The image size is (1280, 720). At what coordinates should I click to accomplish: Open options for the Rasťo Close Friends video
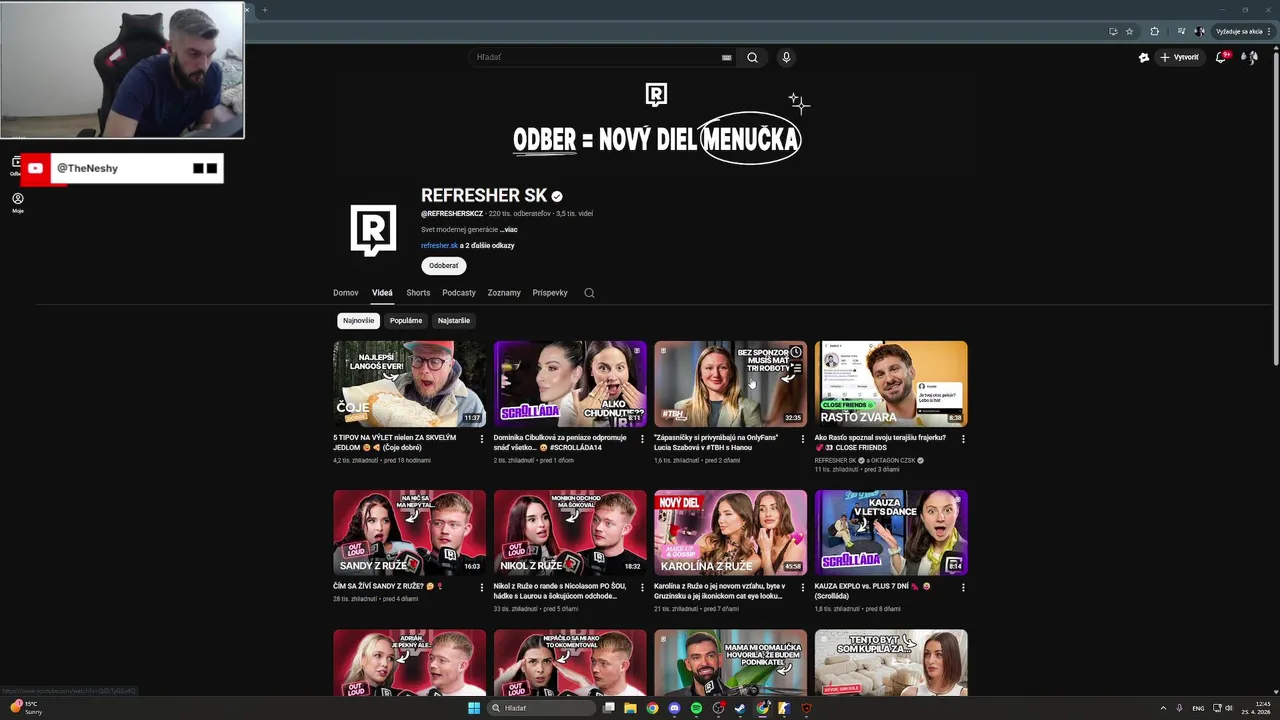[963, 439]
